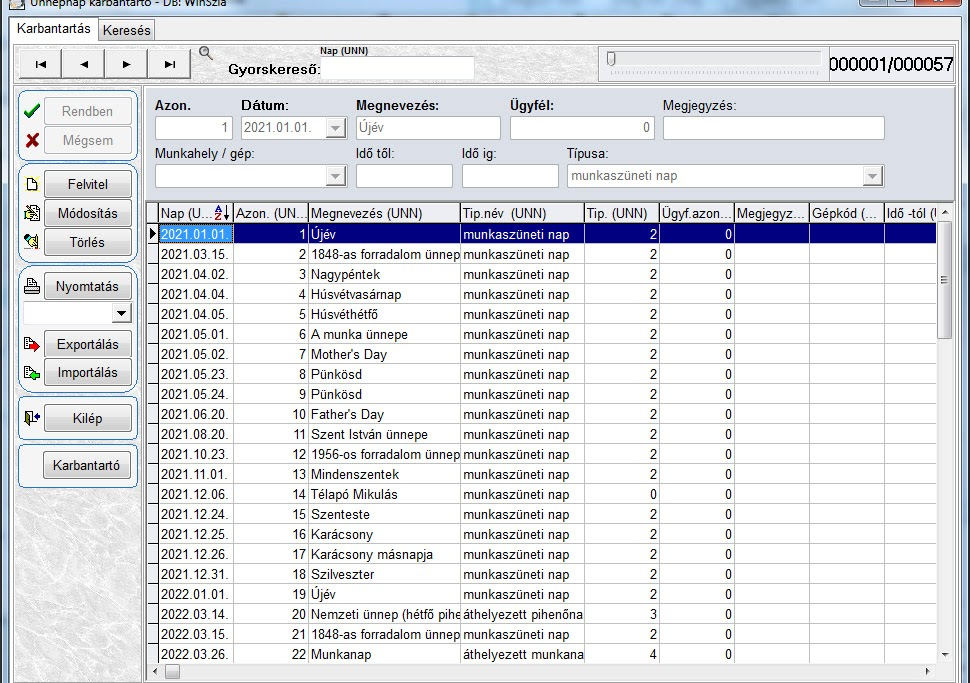Go to the previous record arrow
This screenshot has width=970, height=683.
[x=84, y=64]
